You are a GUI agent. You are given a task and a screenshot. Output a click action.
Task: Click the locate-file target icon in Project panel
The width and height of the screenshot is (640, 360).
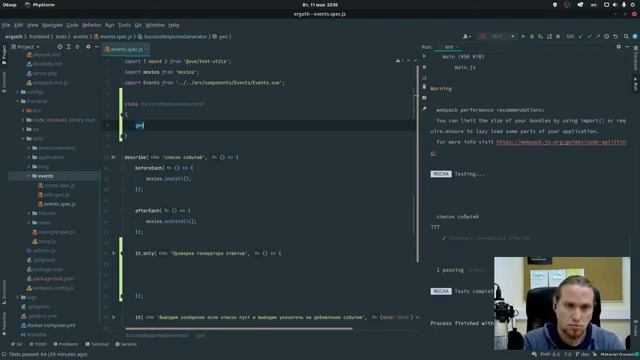point(60,47)
